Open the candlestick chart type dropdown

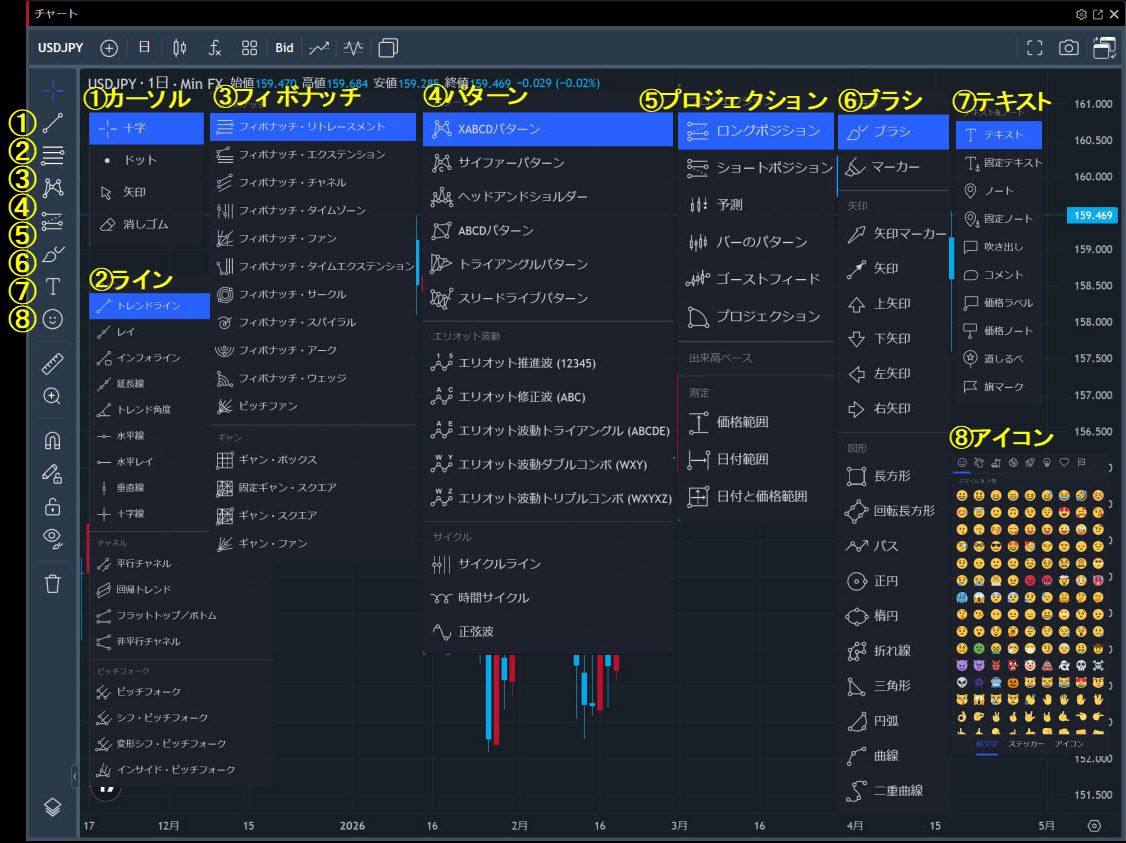click(180, 47)
